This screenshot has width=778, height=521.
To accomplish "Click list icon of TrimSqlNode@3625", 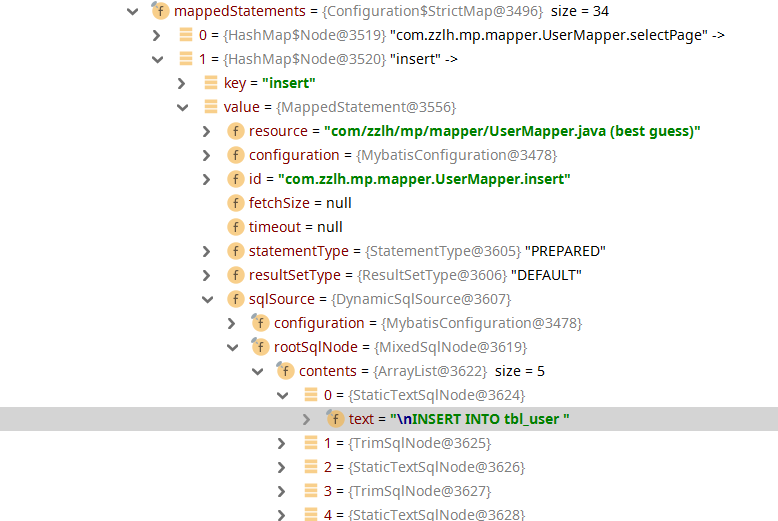I will click(311, 443).
